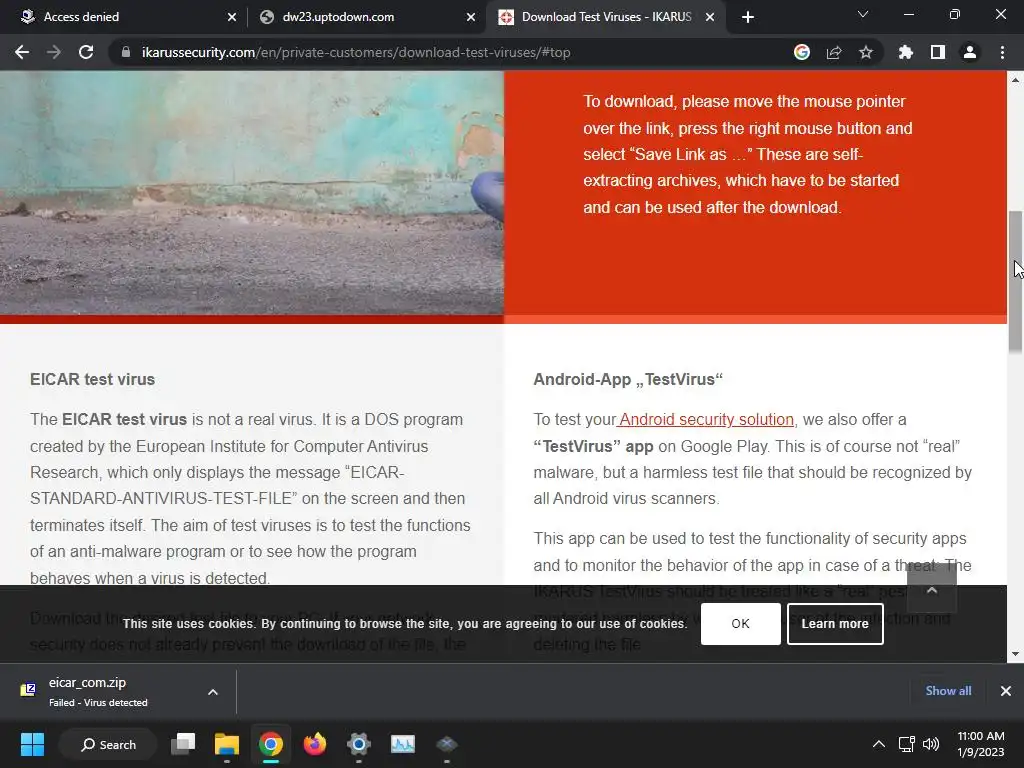The height and width of the screenshot is (768, 1024).
Task: Switch to the dw23.uptodown.com tab
Action: point(366,17)
